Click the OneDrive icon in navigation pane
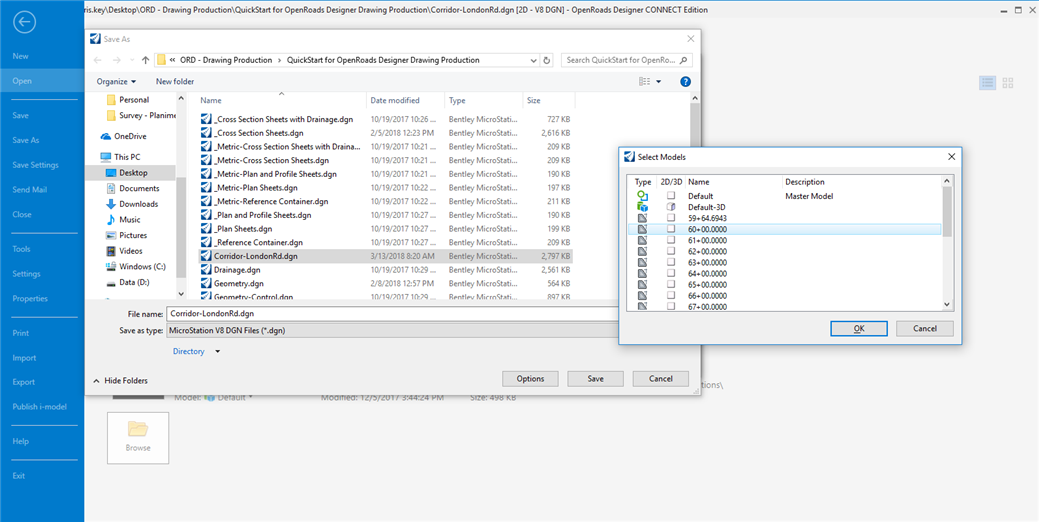The image size is (1039, 522). coord(106,136)
